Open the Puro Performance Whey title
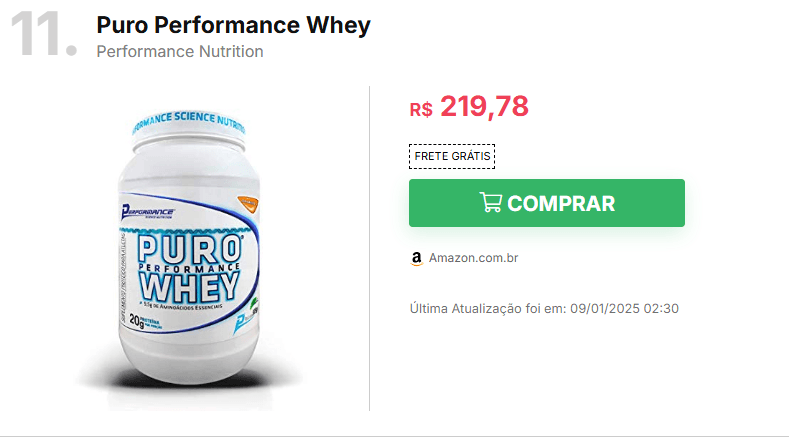 click(x=233, y=25)
